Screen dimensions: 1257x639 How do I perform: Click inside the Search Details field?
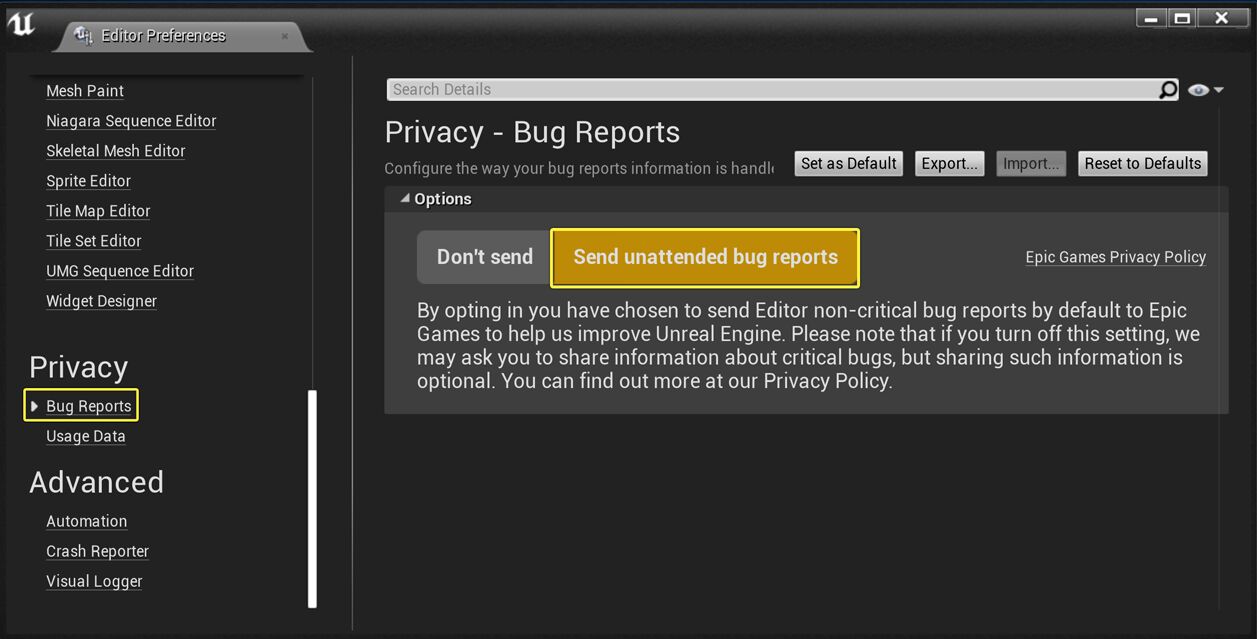pos(700,89)
